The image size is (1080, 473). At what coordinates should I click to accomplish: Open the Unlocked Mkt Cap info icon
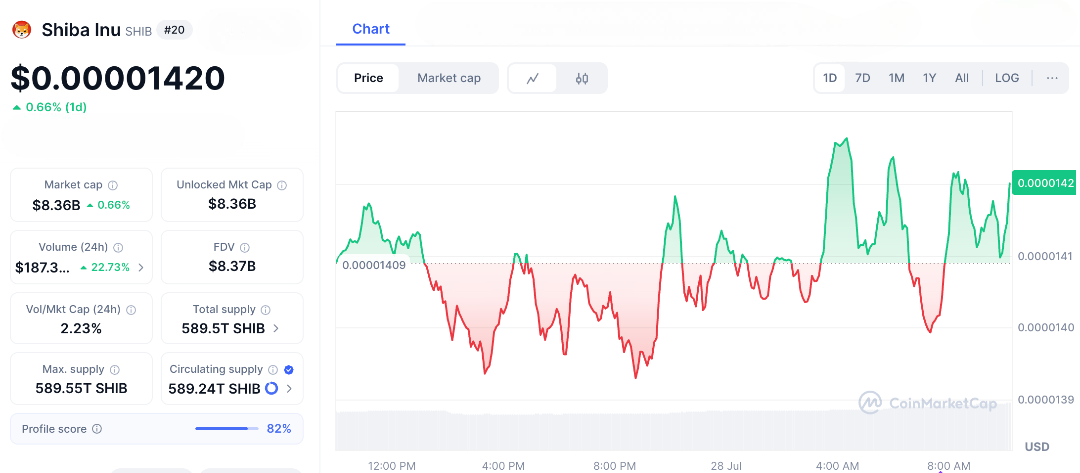tap(282, 185)
